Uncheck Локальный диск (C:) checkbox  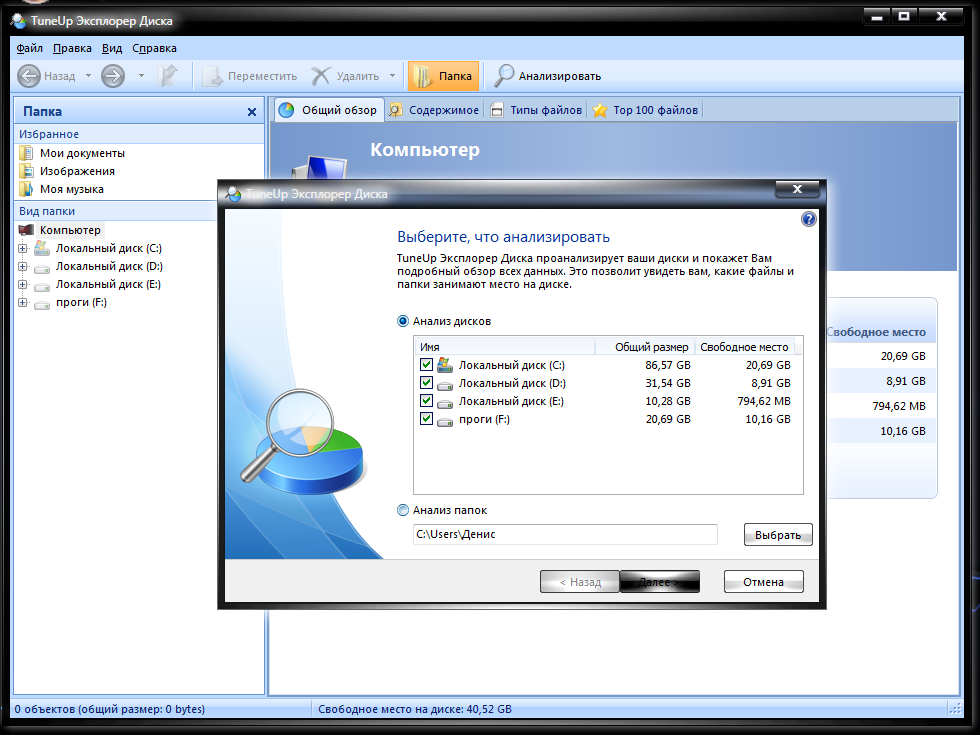(426, 364)
